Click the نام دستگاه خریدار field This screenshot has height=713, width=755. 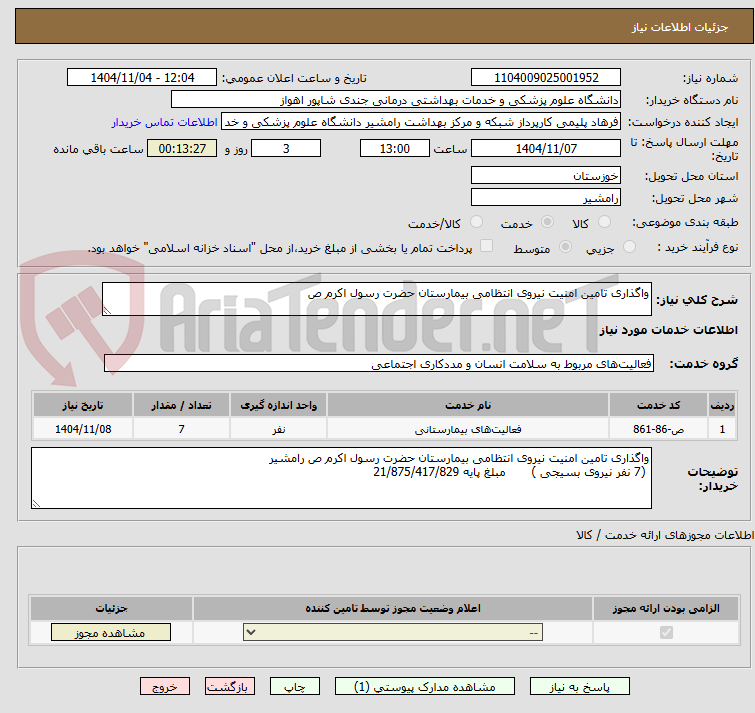(x=396, y=100)
